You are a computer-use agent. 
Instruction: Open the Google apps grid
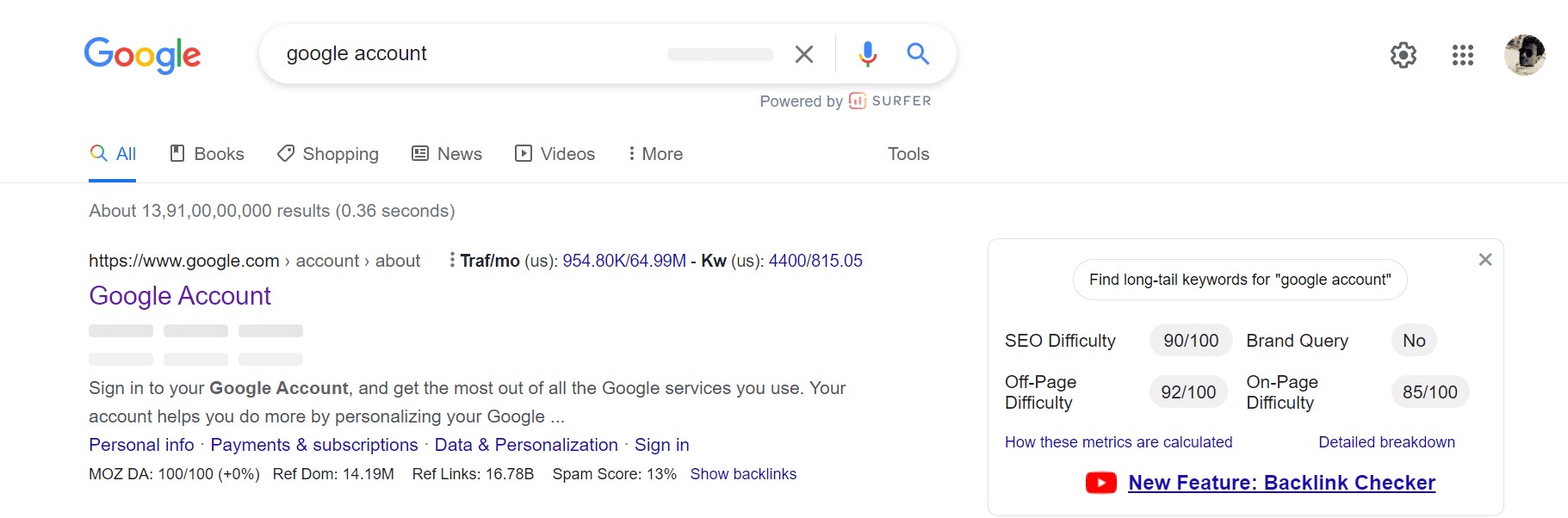(x=1461, y=55)
